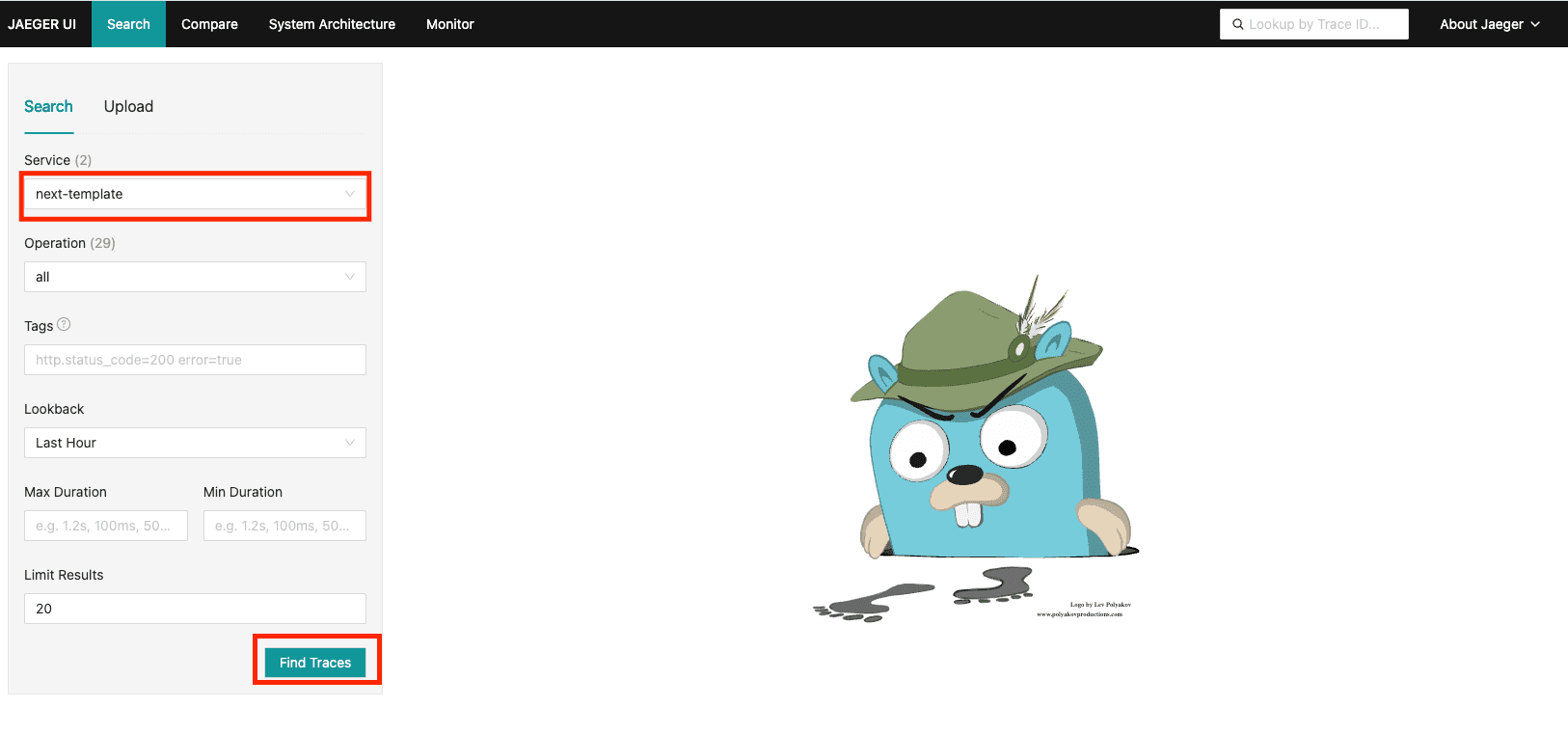This screenshot has width=1568, height=734.
Task: Open the Search nav tab
Action: coord(128,24)
